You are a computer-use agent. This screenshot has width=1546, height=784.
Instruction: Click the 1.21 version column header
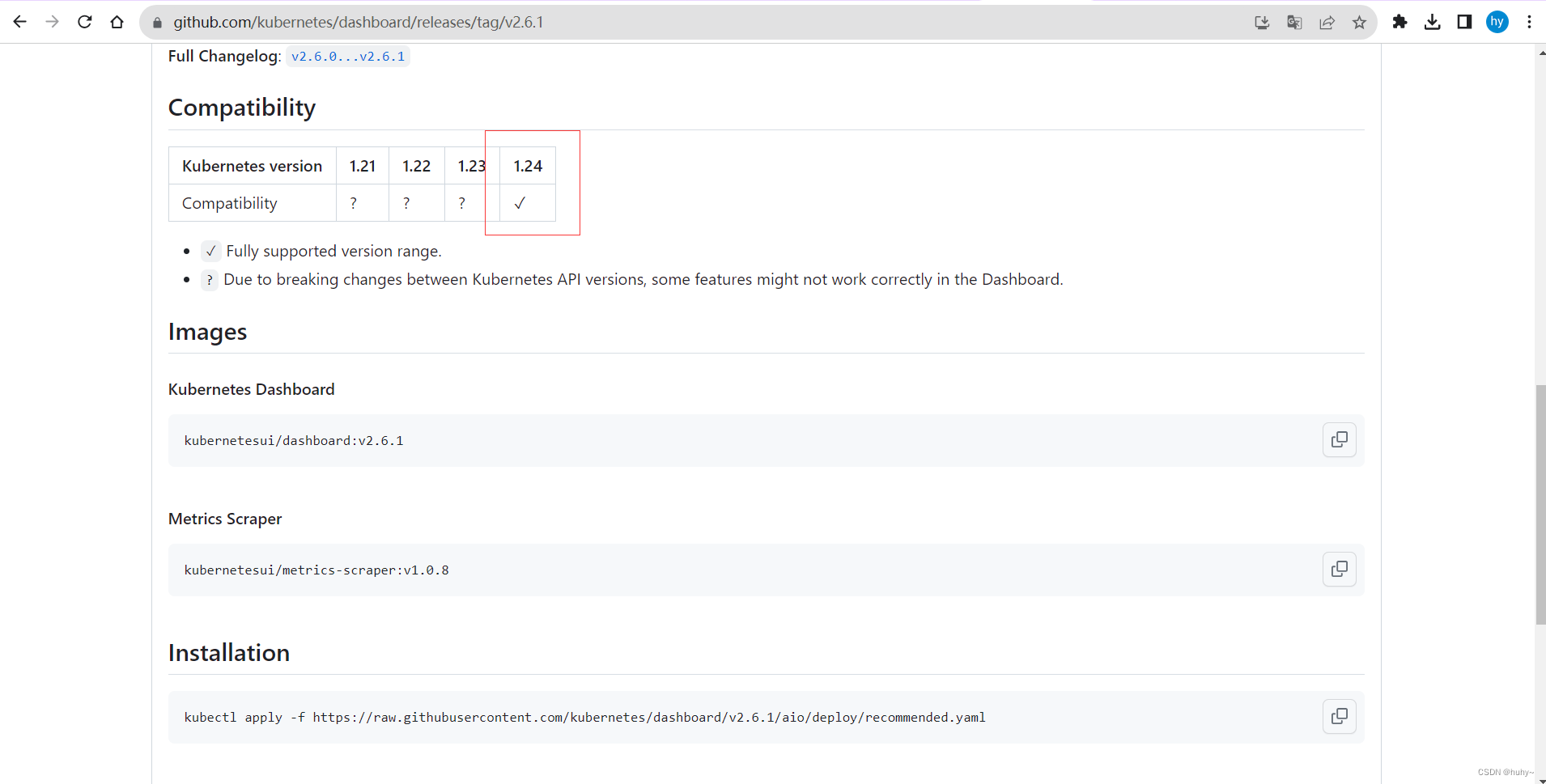(x=363, y=166)
